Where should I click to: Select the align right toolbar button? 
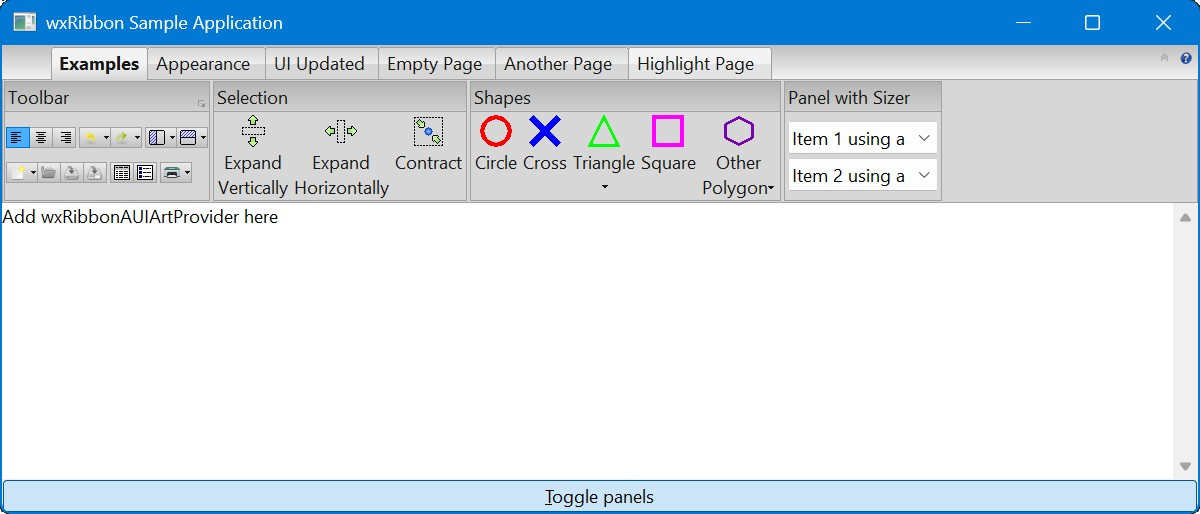pyautogui.click(x=64, y=137)
